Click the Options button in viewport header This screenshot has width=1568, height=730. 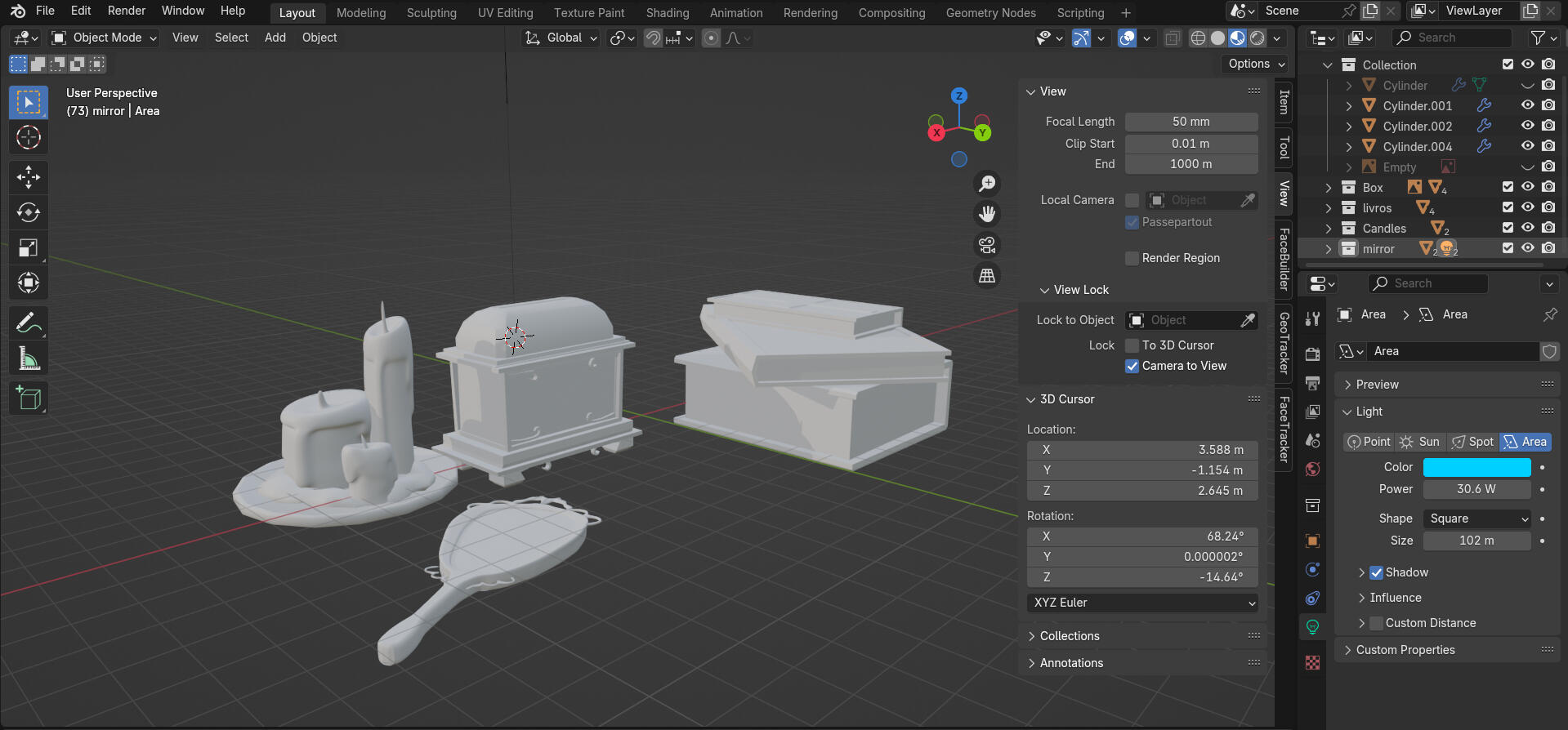click(1256, 64)
